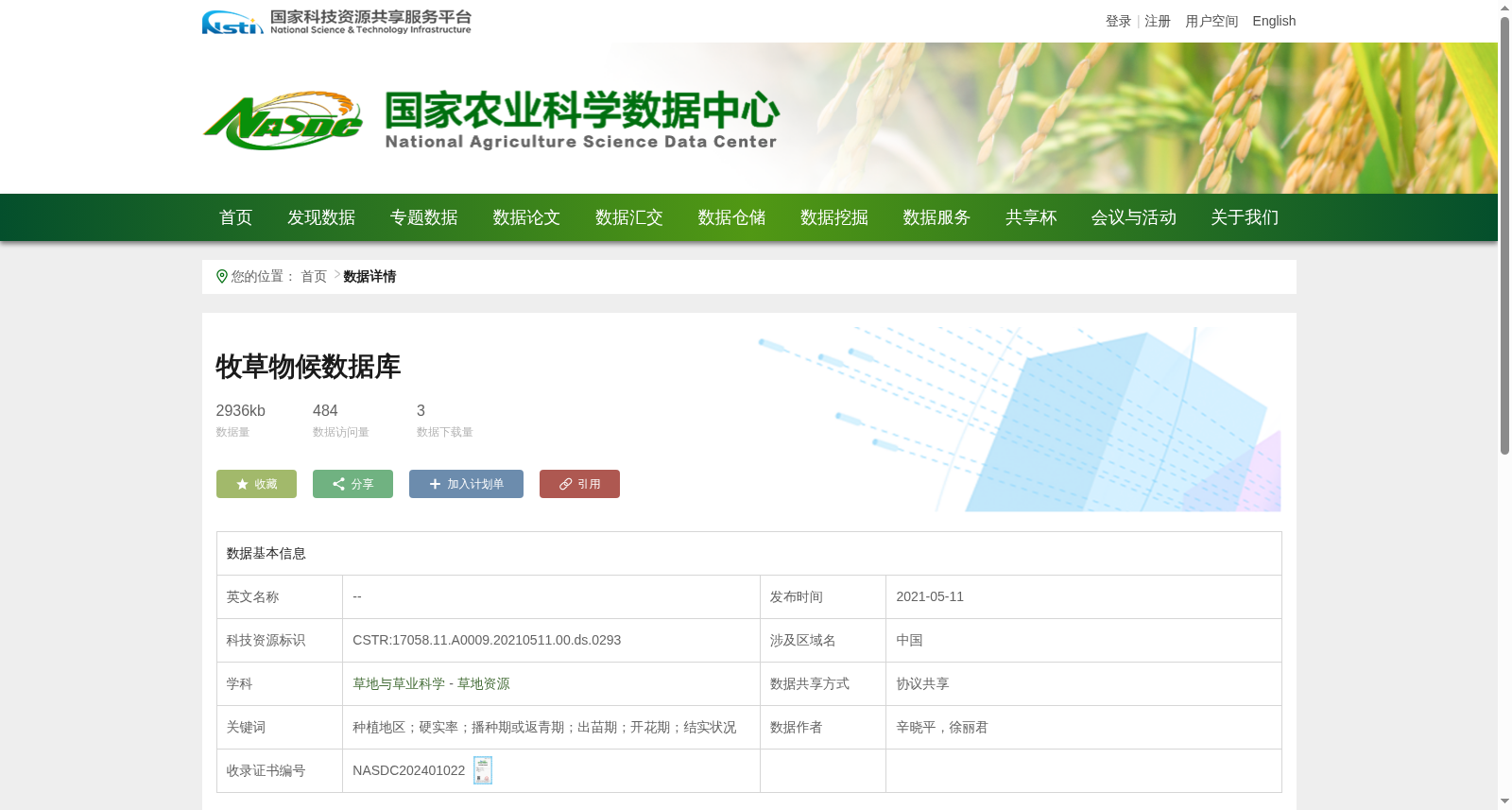1512x810 pixels.
Task: Click the plus icon in 加入计划单 button
Action: [435, 484]
